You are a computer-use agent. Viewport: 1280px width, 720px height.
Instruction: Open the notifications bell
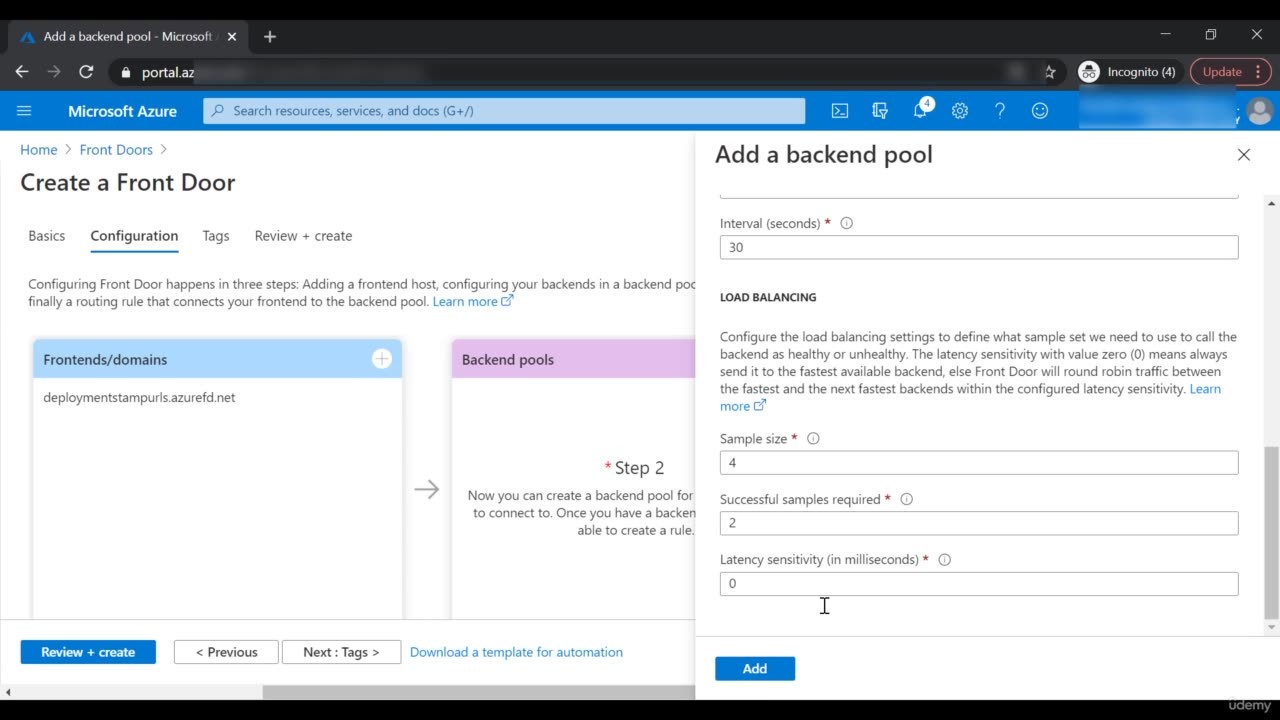click(x=921, y=110)
